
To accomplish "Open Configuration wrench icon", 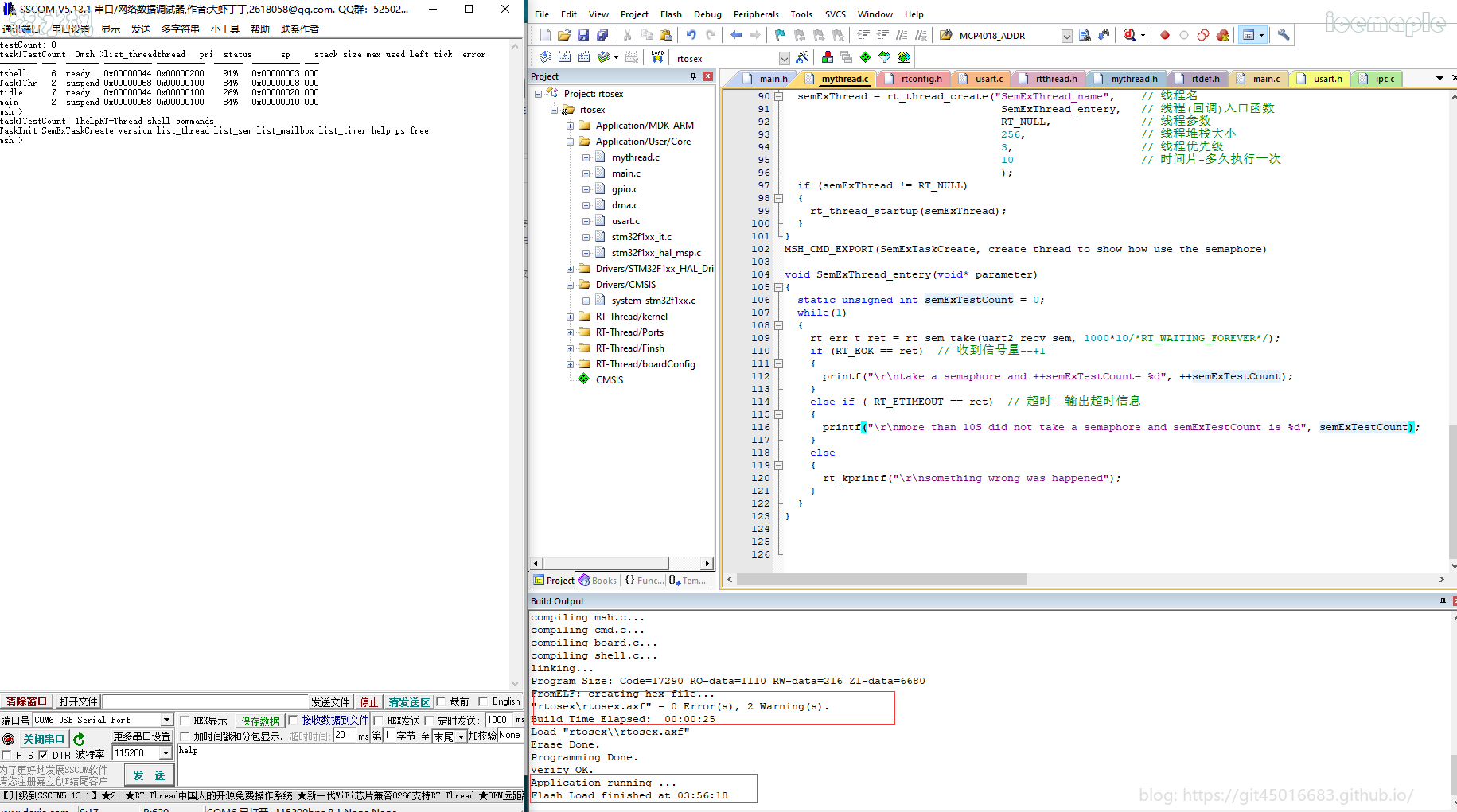I will click(x=1284, y=35).
